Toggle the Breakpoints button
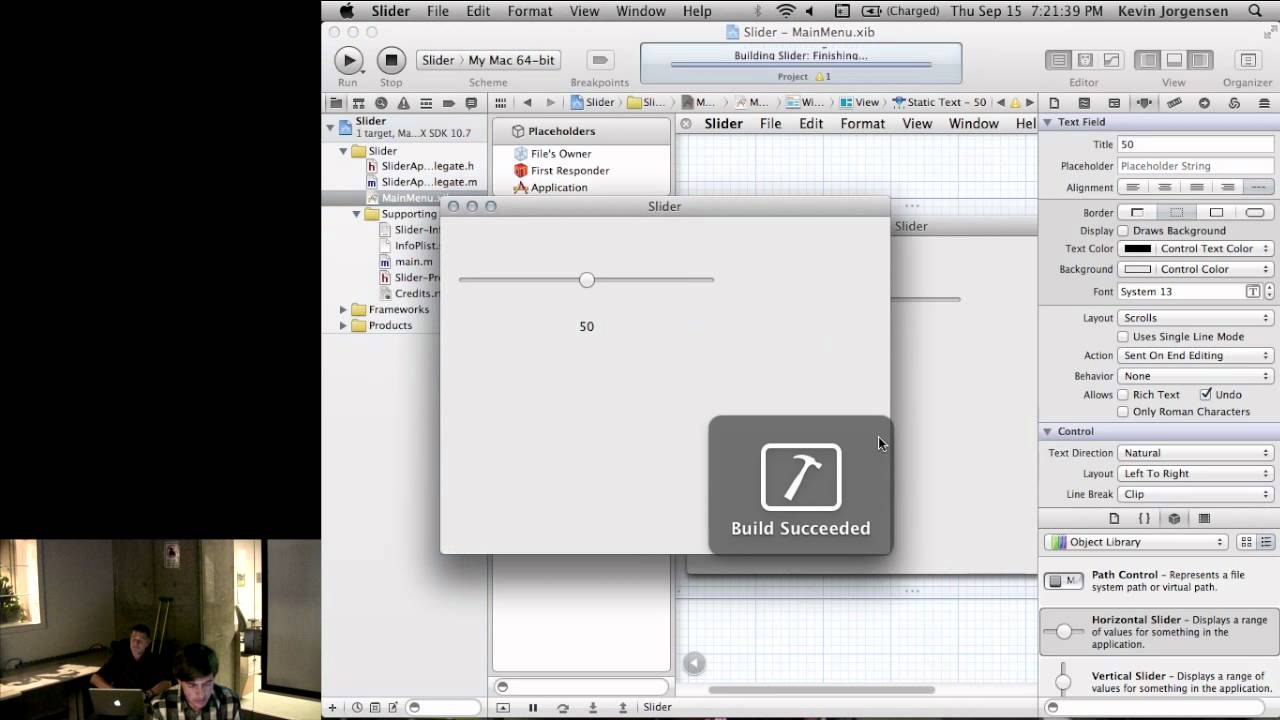The image size is (1280, 720). pos(600,60)
